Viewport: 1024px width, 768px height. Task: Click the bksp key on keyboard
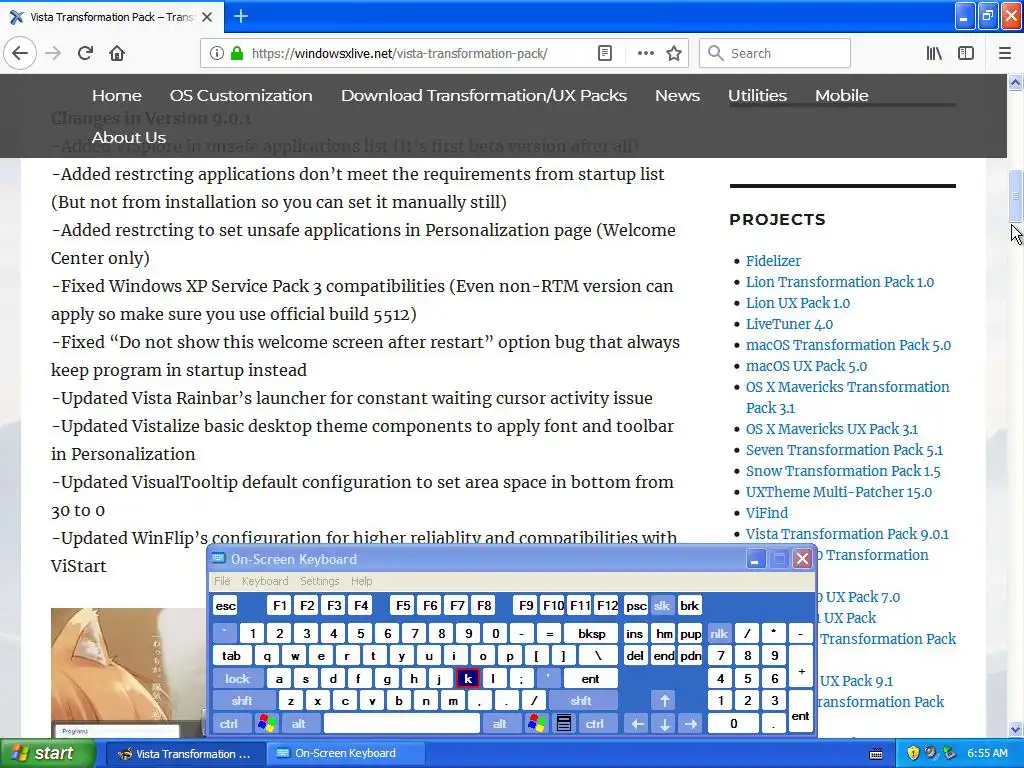(x=592, y=633)
